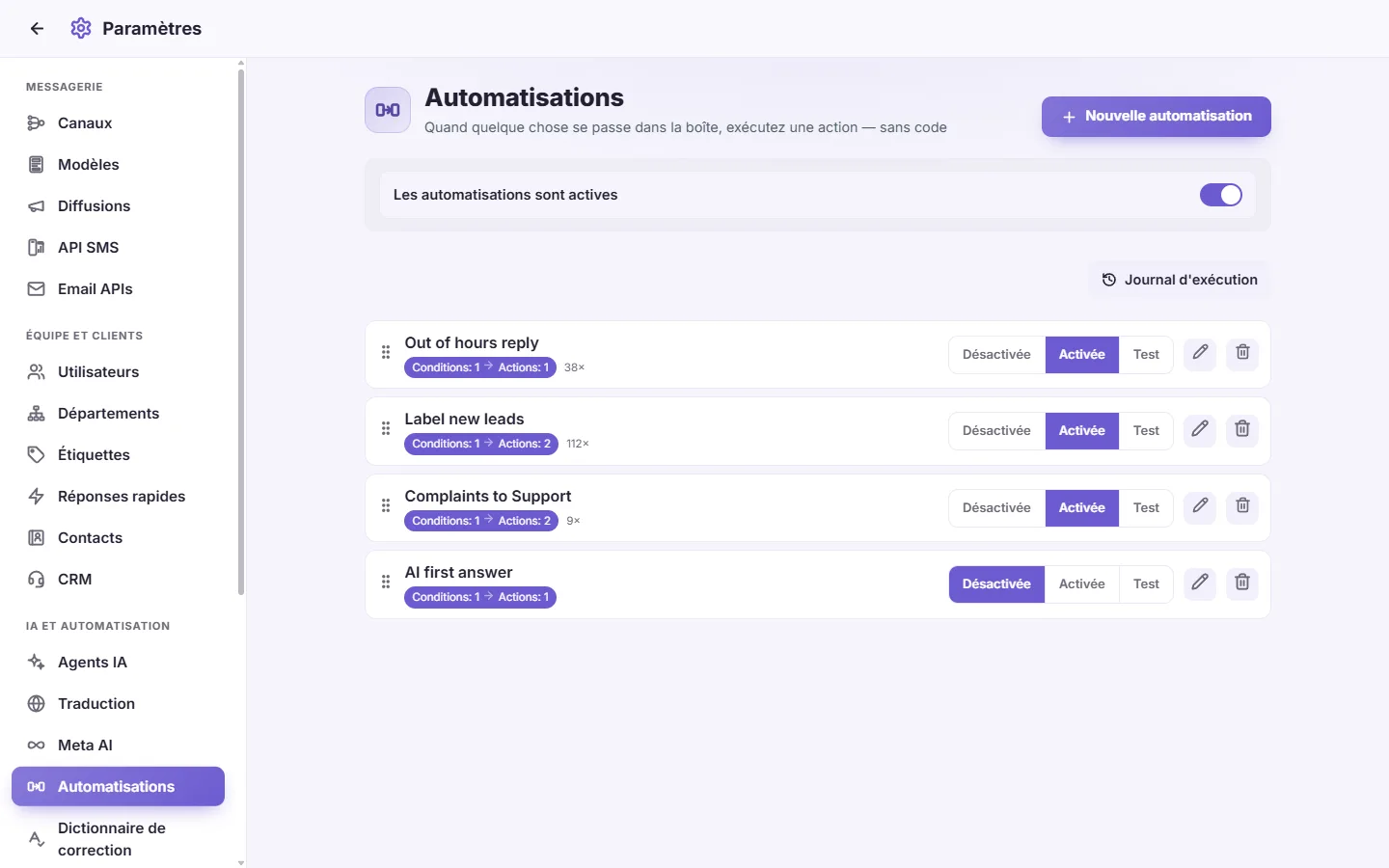The image size is (1389, 868).
Task: Edit the Label new leads automation
Action: pyautogui.click(x=1200, y=429)
